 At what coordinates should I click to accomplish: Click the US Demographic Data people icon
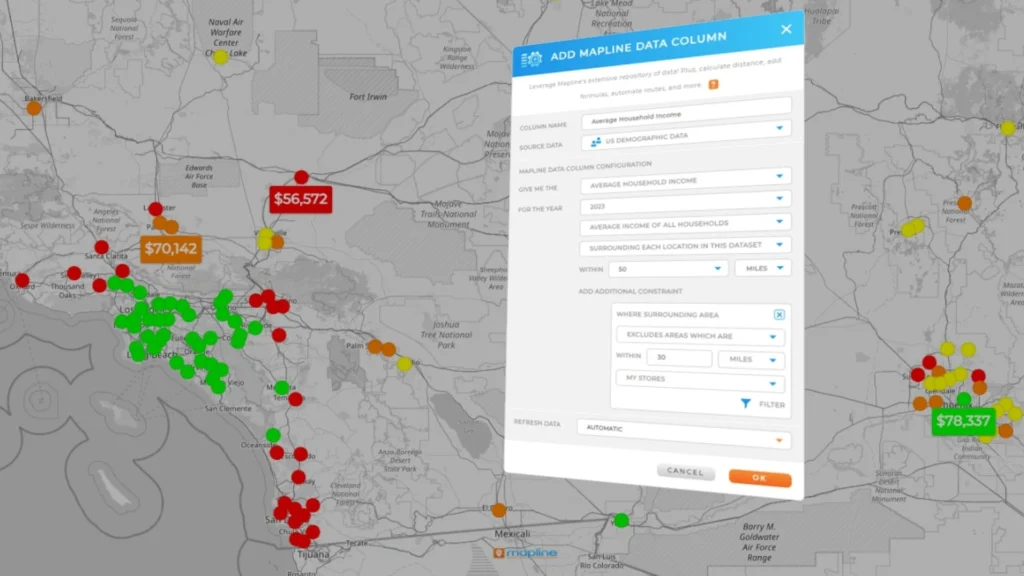pyautogui.click(x=596, y=141)
